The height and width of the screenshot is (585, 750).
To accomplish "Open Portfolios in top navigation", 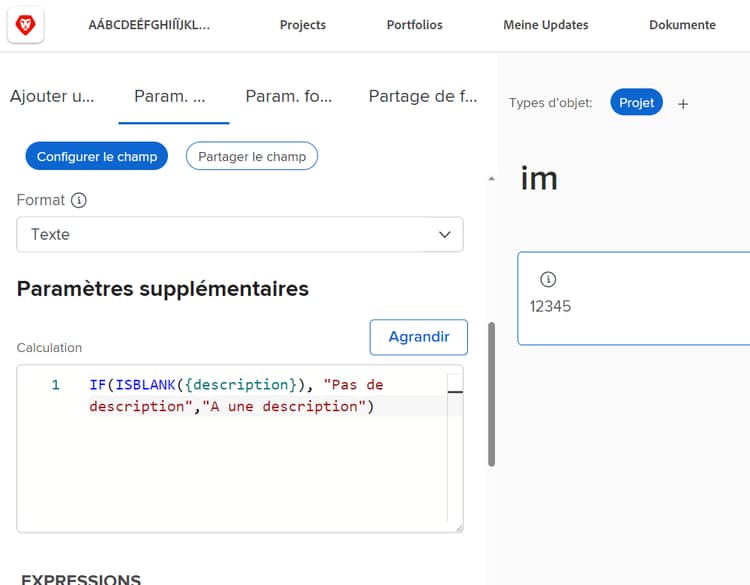I will click(415, 25).
